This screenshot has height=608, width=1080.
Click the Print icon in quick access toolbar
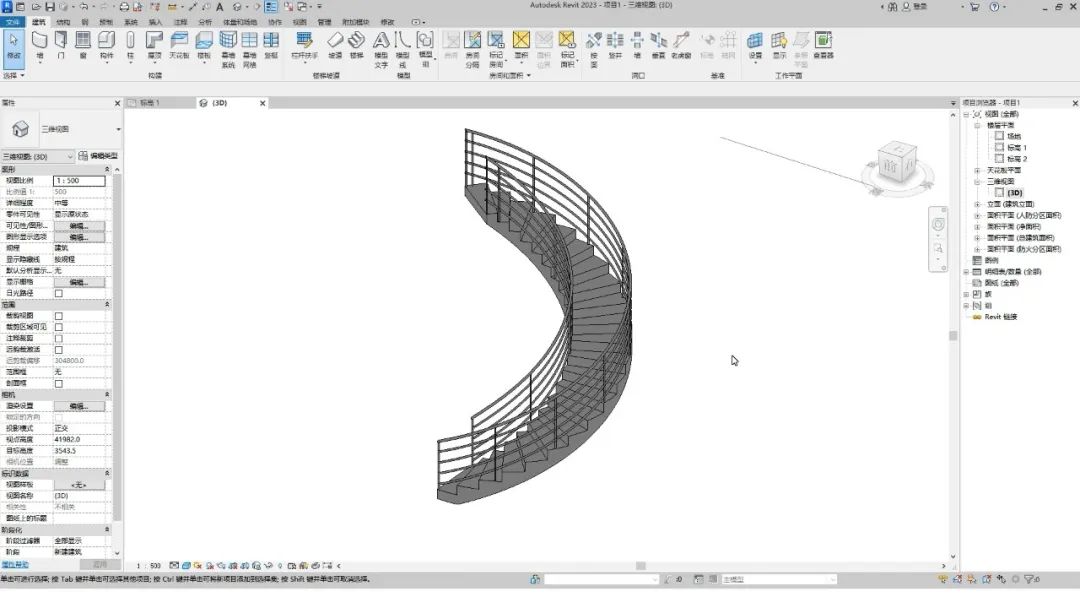tap(124, 7)
